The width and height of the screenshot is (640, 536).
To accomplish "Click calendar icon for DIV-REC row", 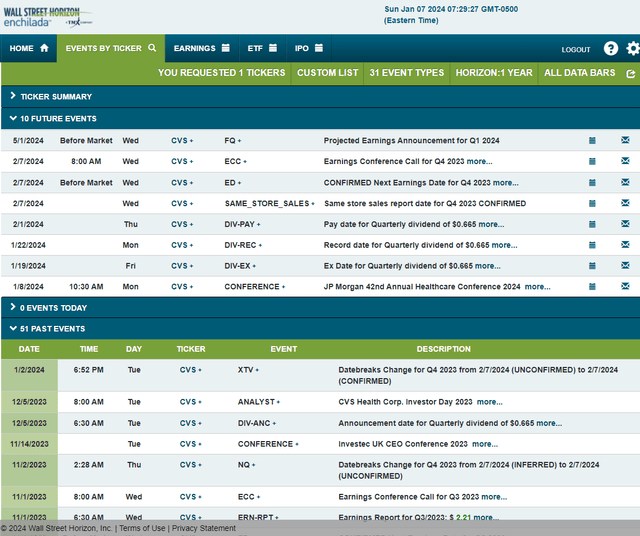I will (x=592, y=245).
